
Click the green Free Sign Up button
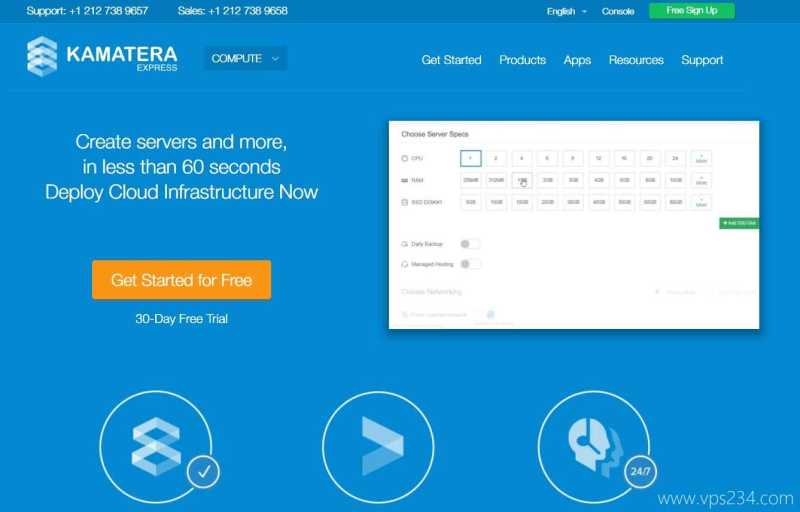(691, 11)
